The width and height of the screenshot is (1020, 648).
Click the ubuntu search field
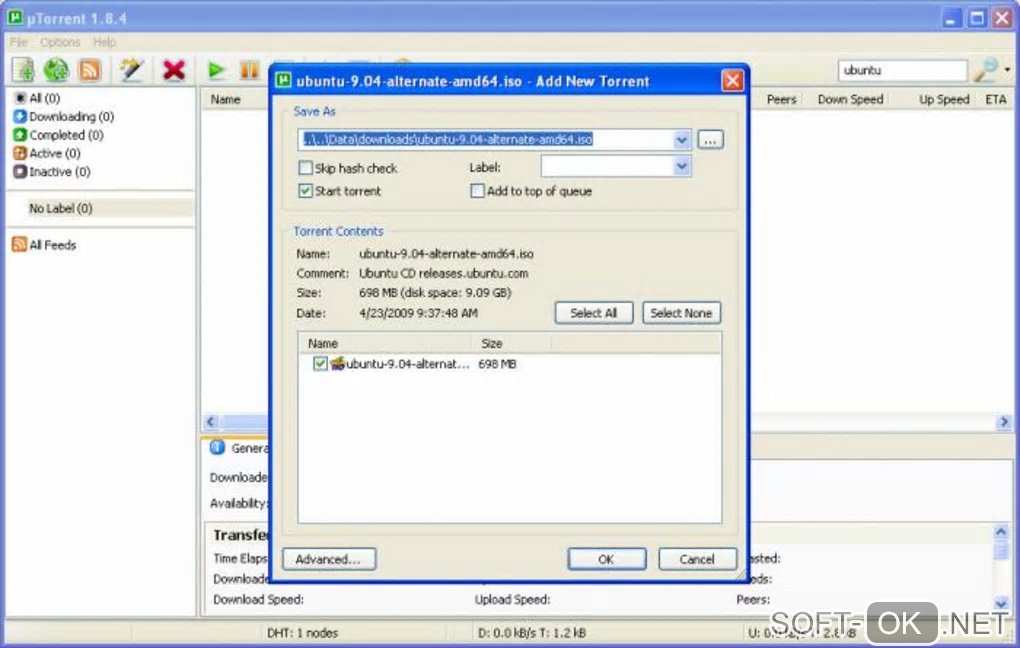pos(902,70)
